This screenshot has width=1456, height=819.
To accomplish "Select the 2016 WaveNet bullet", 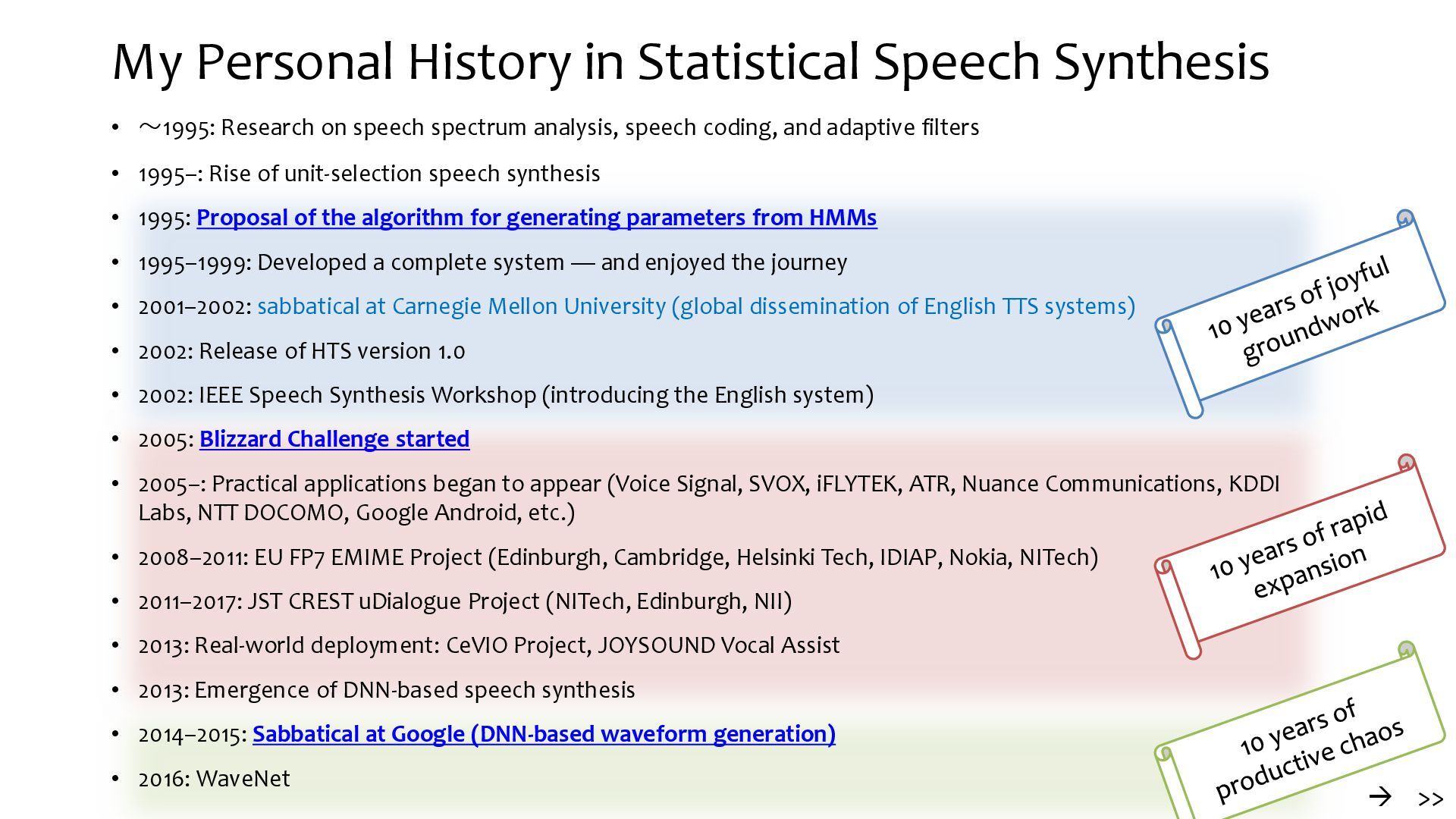I will coord(214,779).
